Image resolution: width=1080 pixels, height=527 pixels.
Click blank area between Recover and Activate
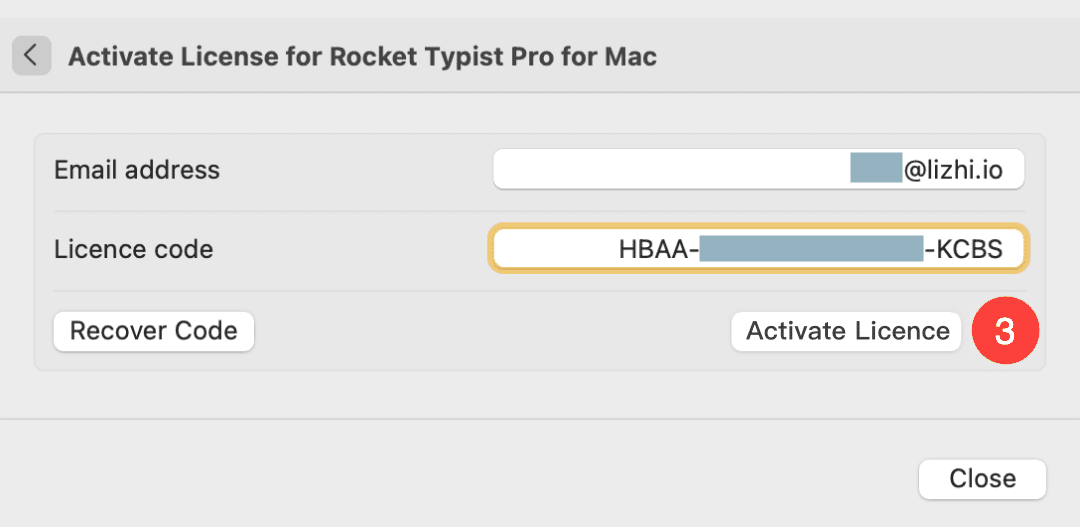pos(490,331)
